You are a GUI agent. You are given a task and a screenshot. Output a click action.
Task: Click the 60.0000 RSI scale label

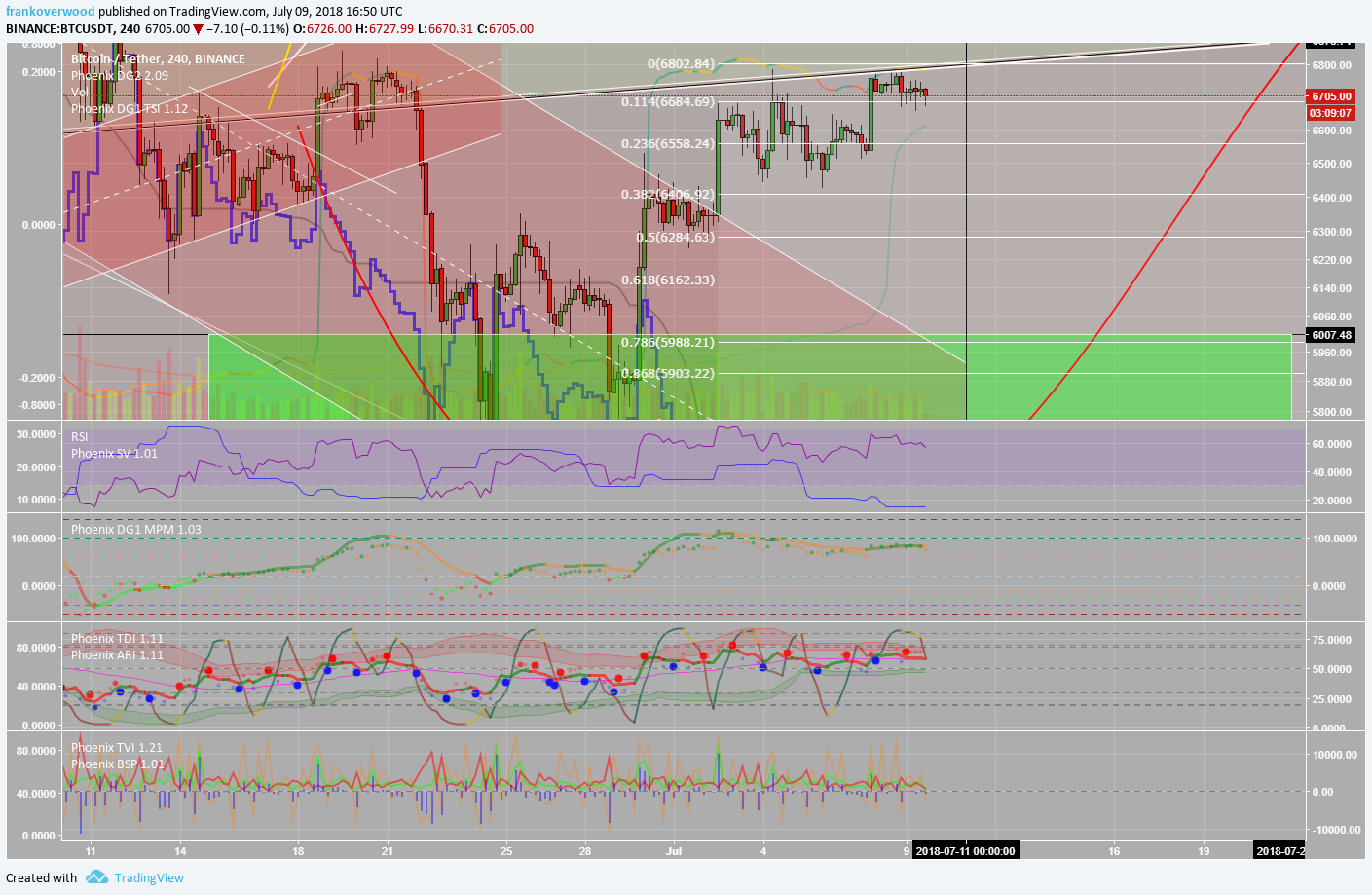[1331, 443]
